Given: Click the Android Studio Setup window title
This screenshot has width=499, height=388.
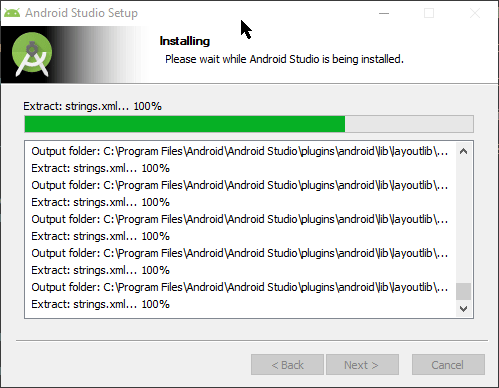Looking at the screenshot, I should [x=81, y=13].
